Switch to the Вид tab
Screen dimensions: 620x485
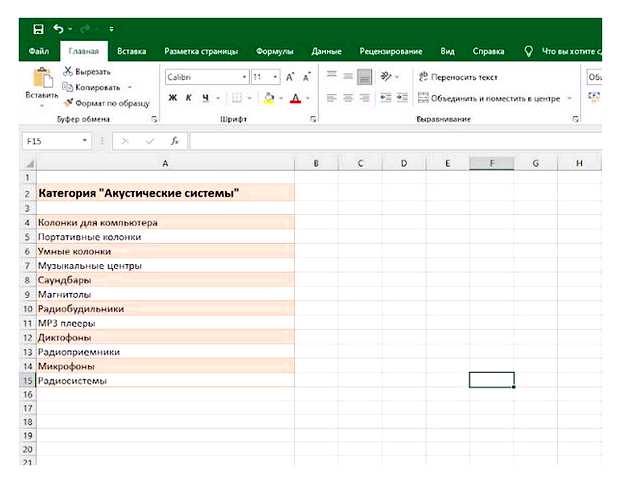[x=448, y=51]
